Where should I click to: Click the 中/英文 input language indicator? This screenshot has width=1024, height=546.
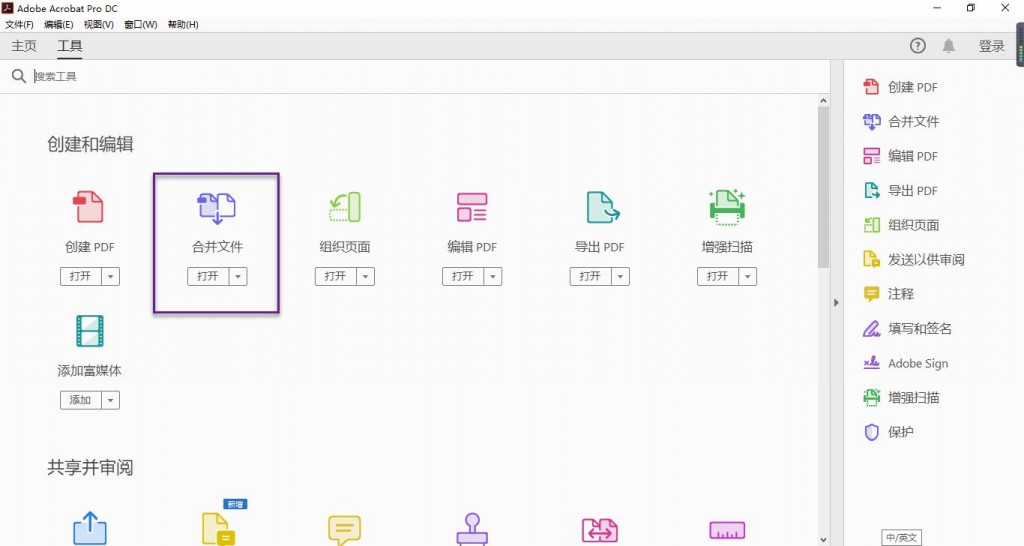click(901, 538)
